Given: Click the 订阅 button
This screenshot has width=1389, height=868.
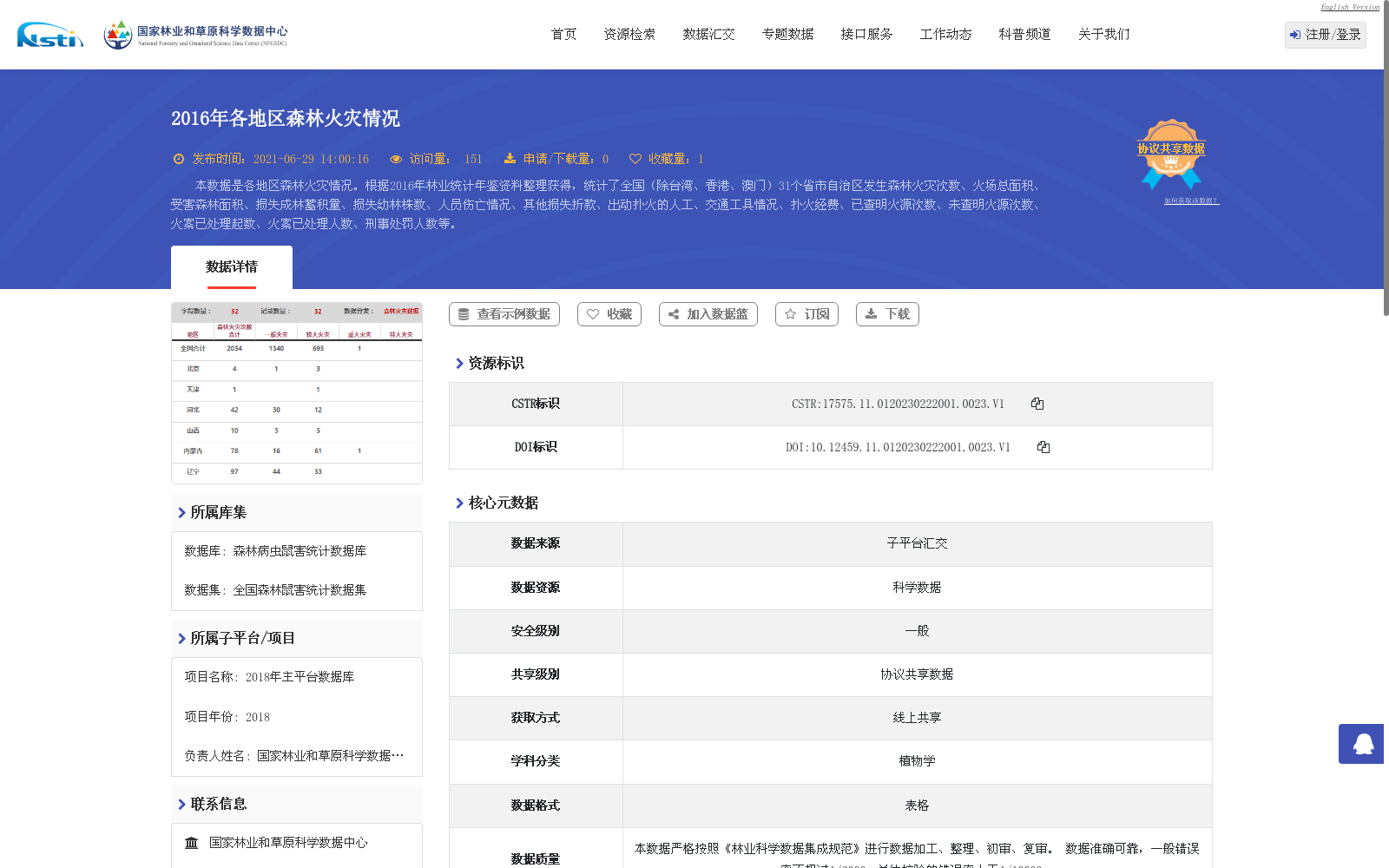Looking at the screenshot, I should pos(806,314).
